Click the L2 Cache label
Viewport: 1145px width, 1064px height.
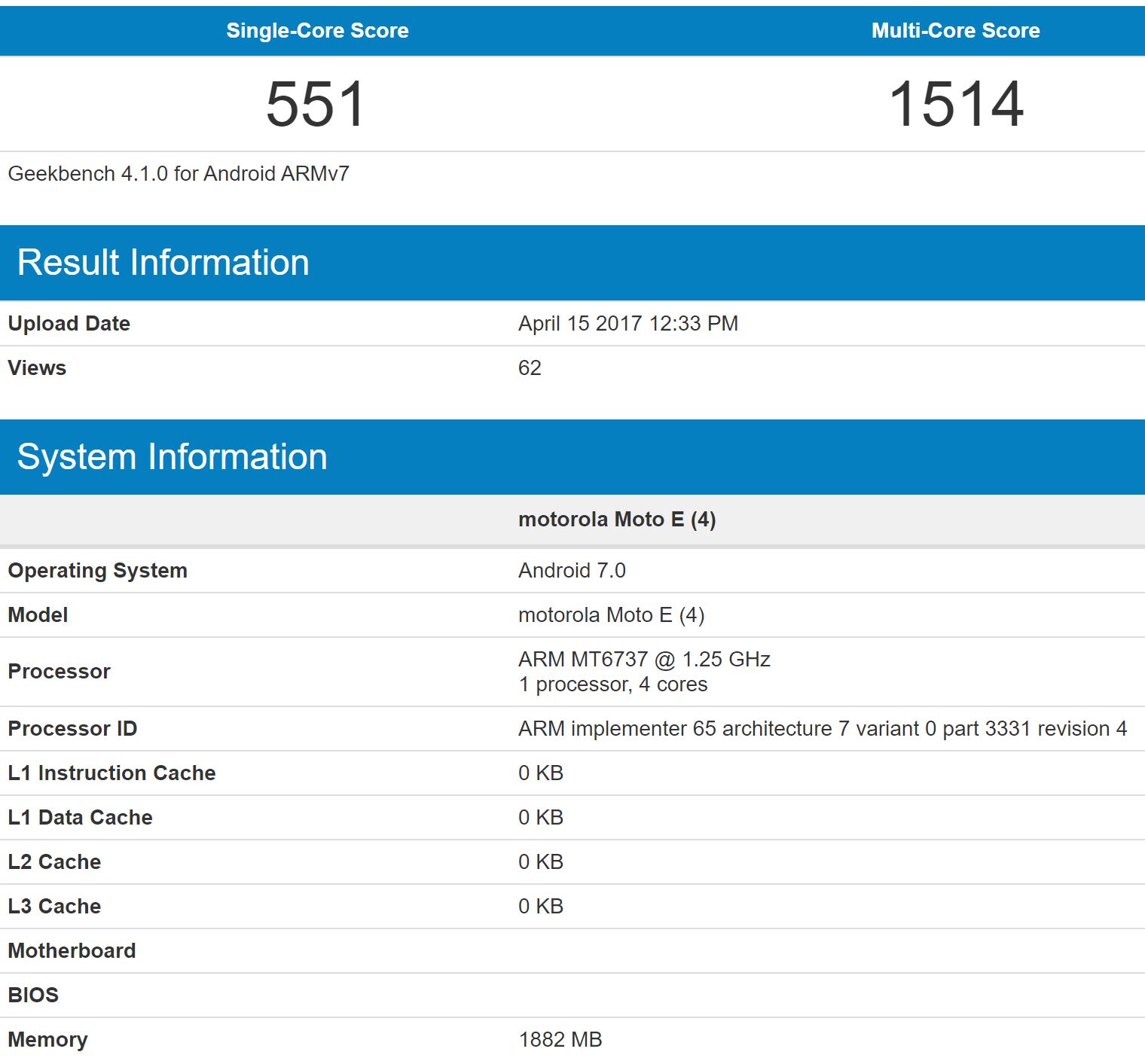coord(54,862)
